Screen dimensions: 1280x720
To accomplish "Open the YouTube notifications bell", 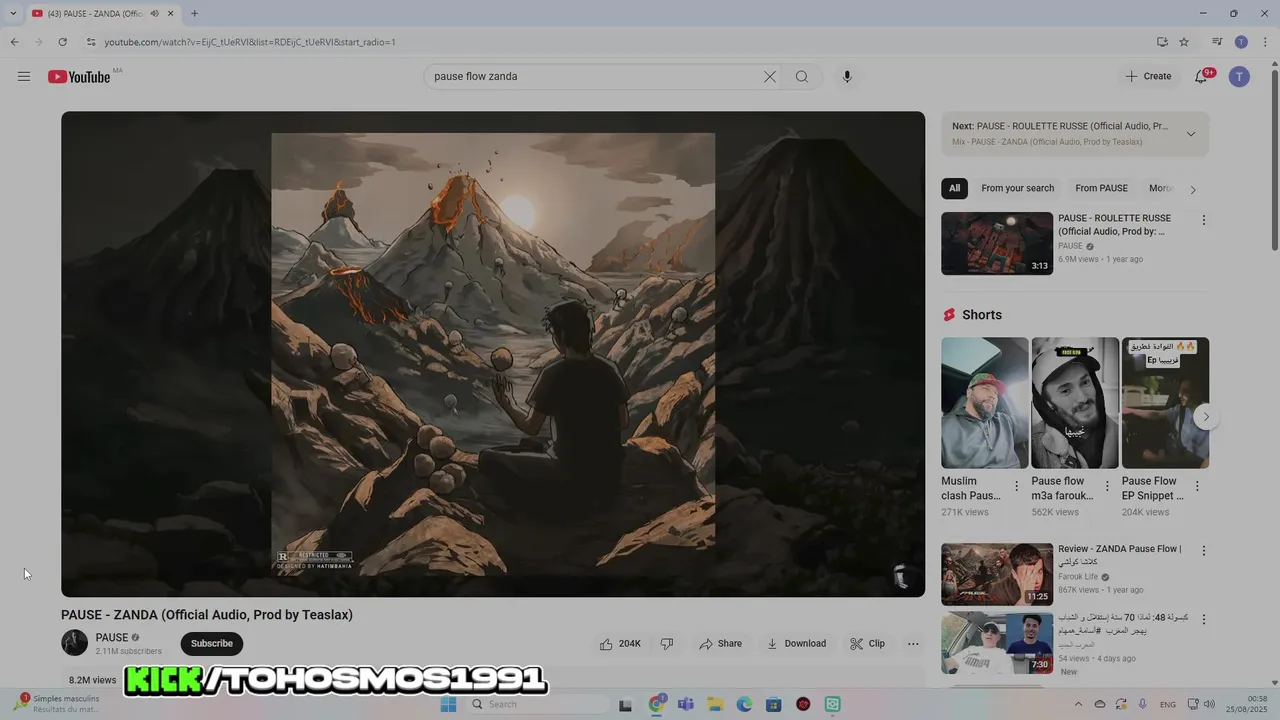I will coord(1202,77).
